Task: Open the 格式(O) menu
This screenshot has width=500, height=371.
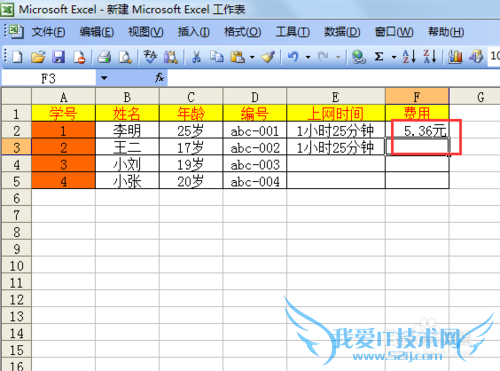Action: [242, 32]
